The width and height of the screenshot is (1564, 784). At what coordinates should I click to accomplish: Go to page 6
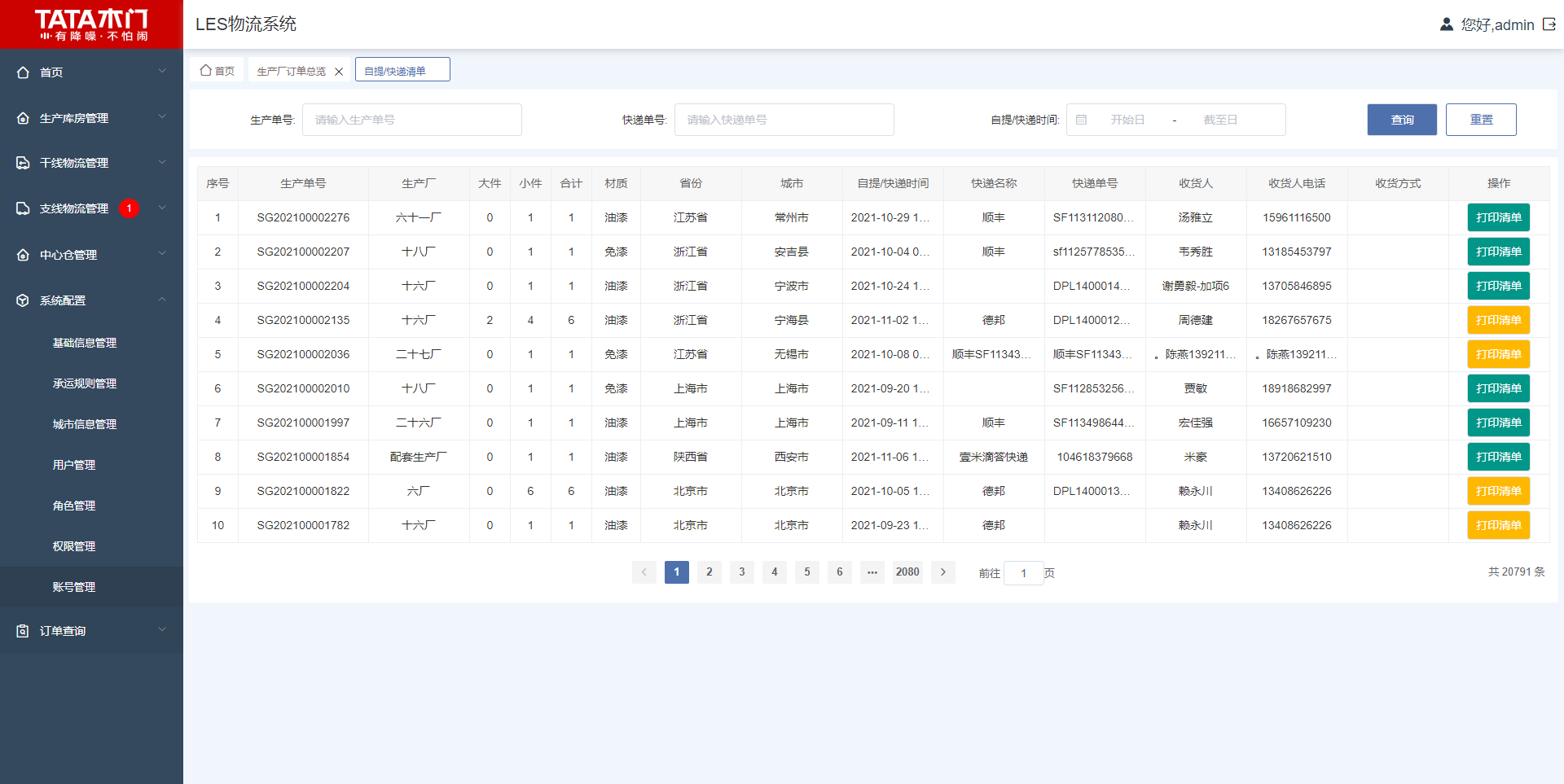(840, 572)
